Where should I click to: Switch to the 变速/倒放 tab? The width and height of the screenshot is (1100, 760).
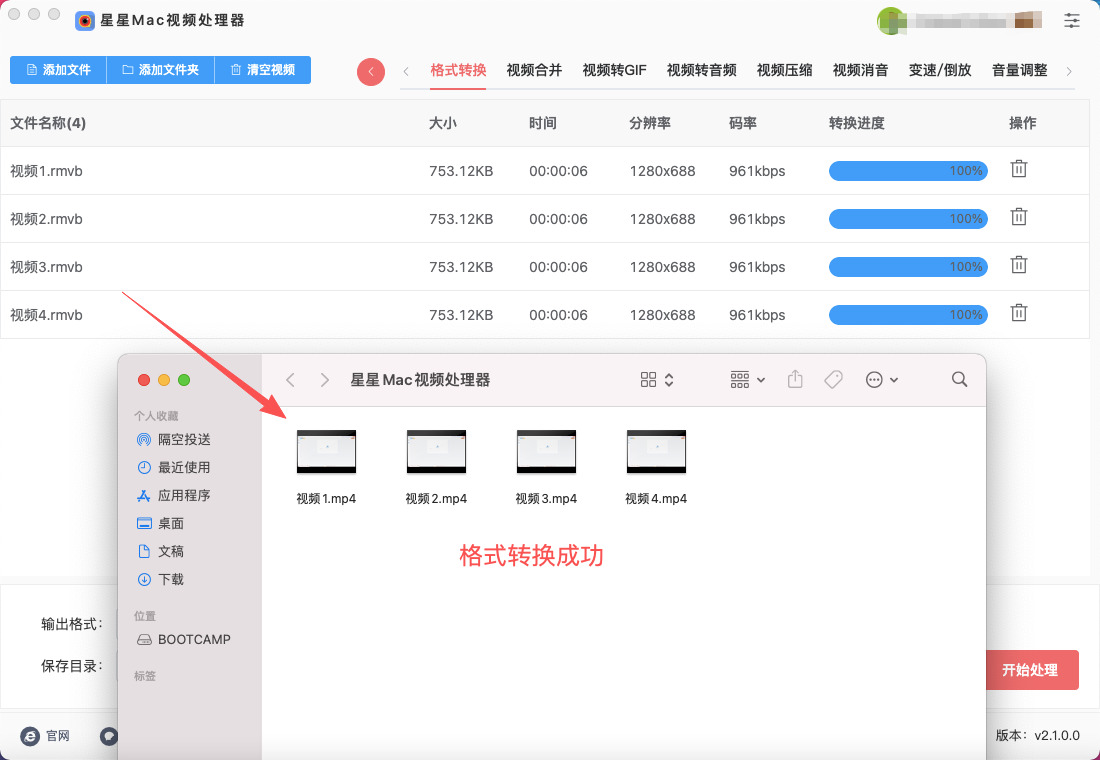[x=940, y=70]
